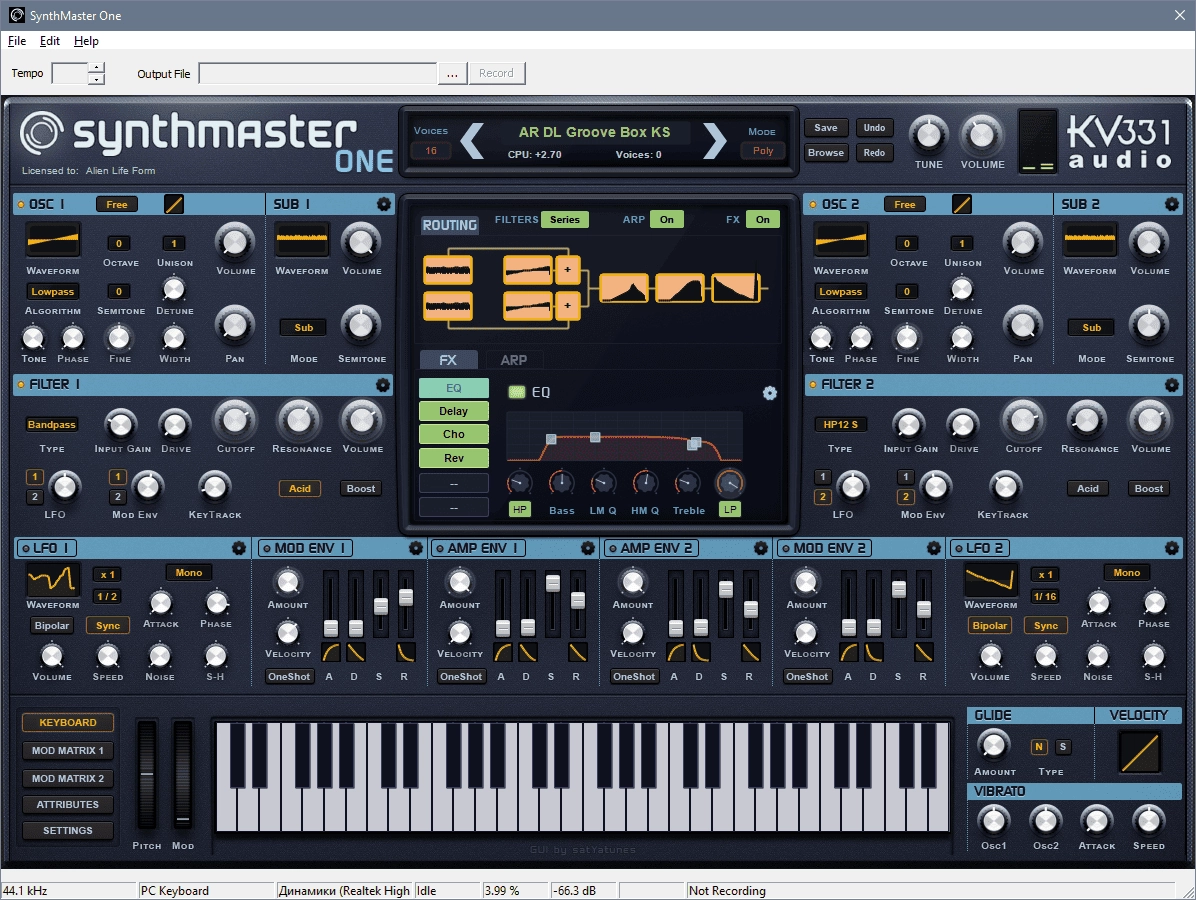This screenshot has width=1196, height=900.
Task: Click the Undo button
Action: pos(874,128)
